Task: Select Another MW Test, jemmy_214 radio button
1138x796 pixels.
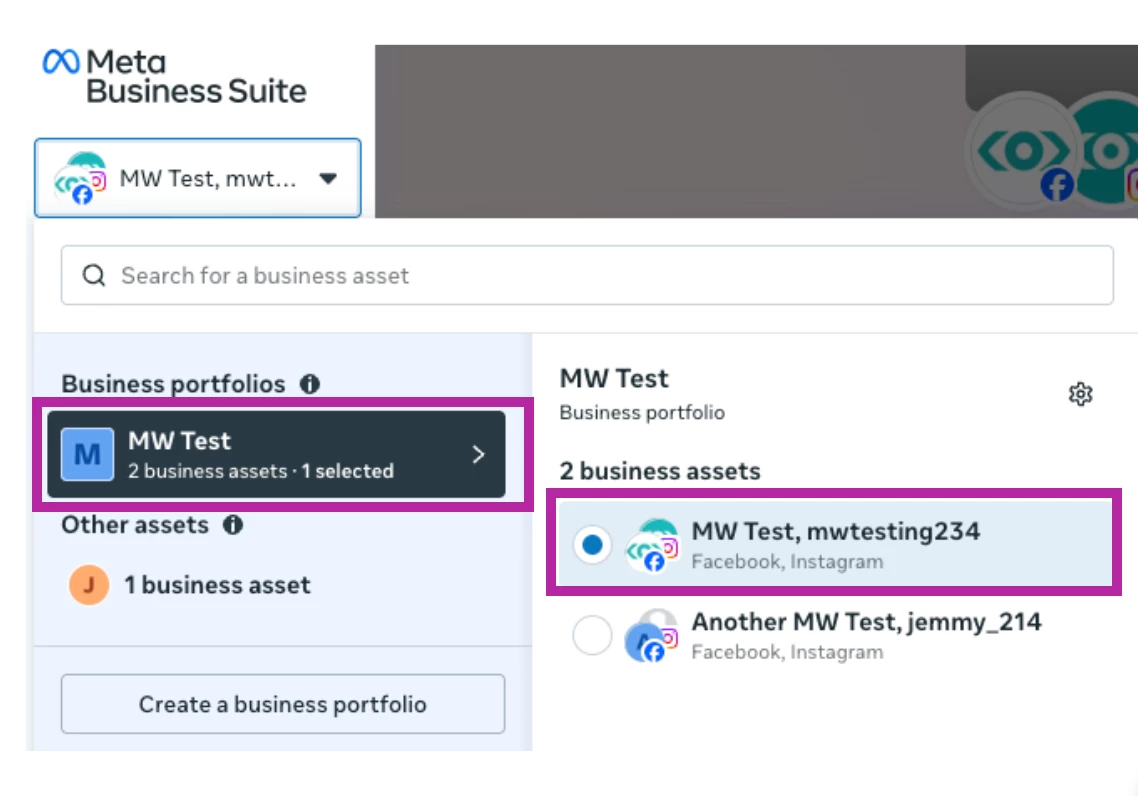Action: click(x=592, y=635)
